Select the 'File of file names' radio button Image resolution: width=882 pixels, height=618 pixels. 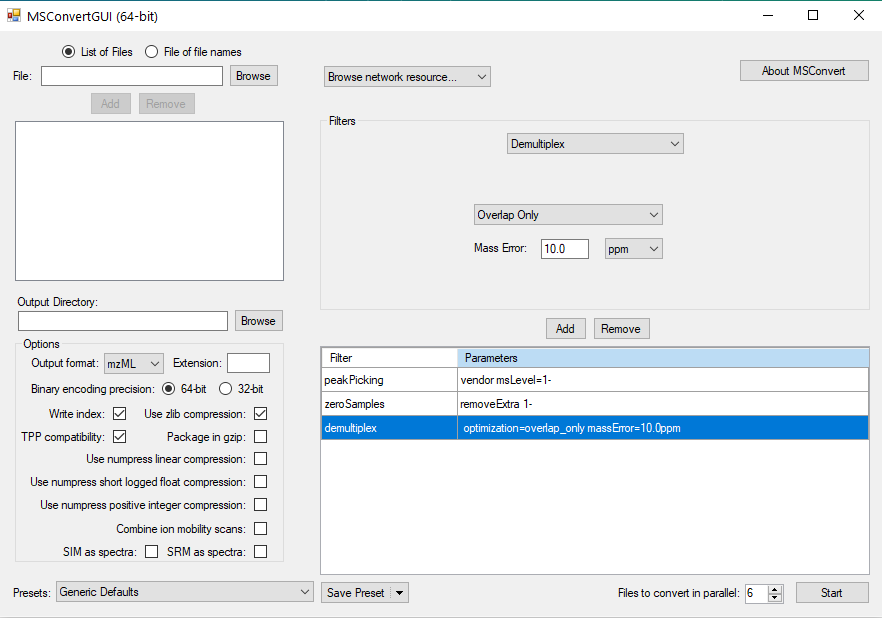(151, 51)
